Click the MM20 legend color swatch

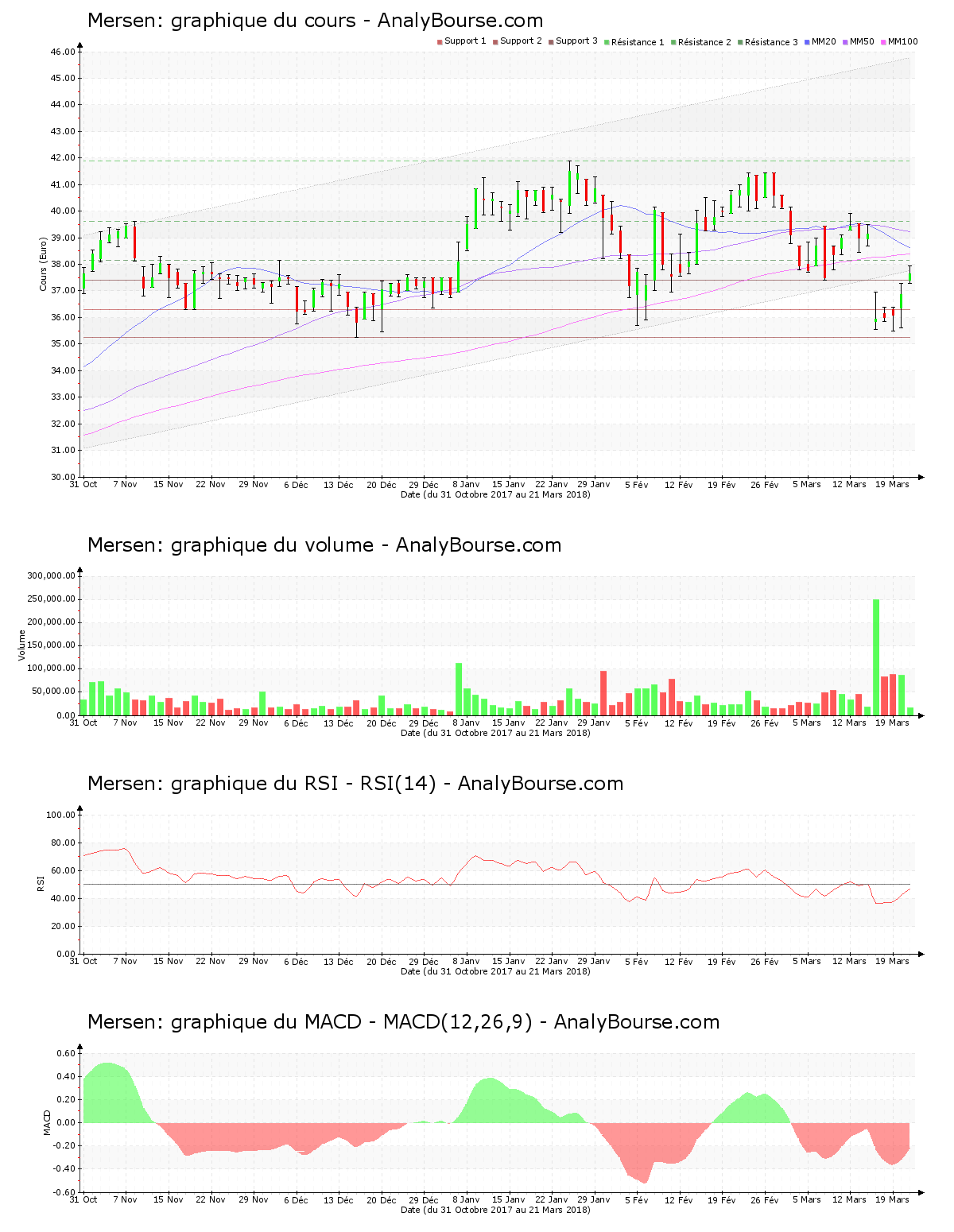[807, 41]
